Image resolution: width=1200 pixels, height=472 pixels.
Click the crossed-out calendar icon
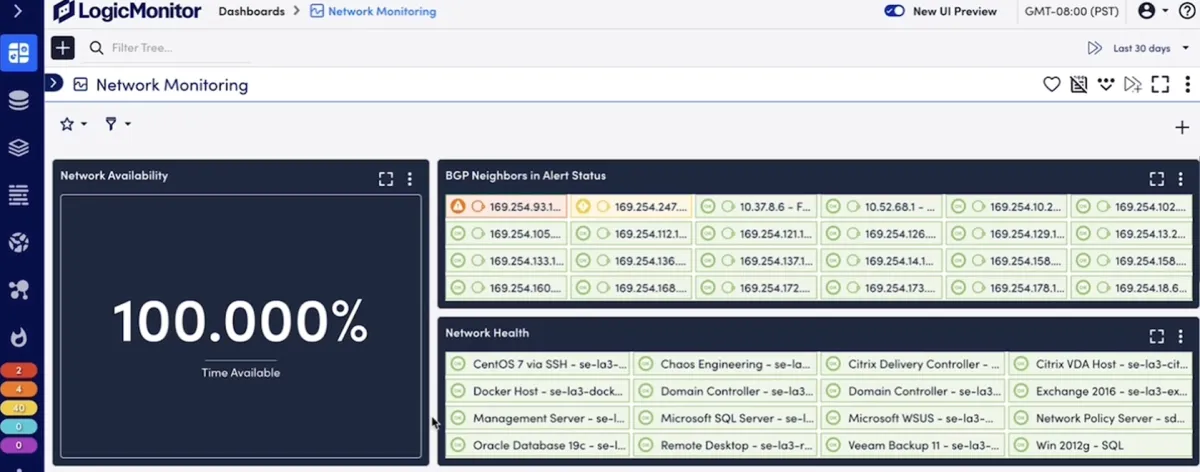[x=1078, y=85]
